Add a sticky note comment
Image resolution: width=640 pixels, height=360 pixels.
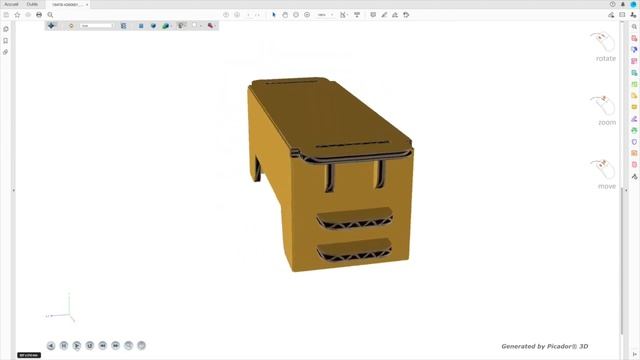(373, 15)
